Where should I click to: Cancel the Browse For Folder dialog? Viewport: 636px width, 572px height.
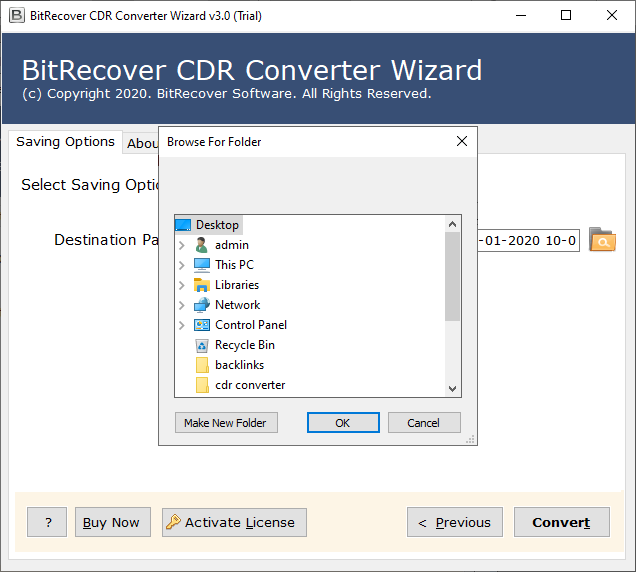tap(424, 423)
